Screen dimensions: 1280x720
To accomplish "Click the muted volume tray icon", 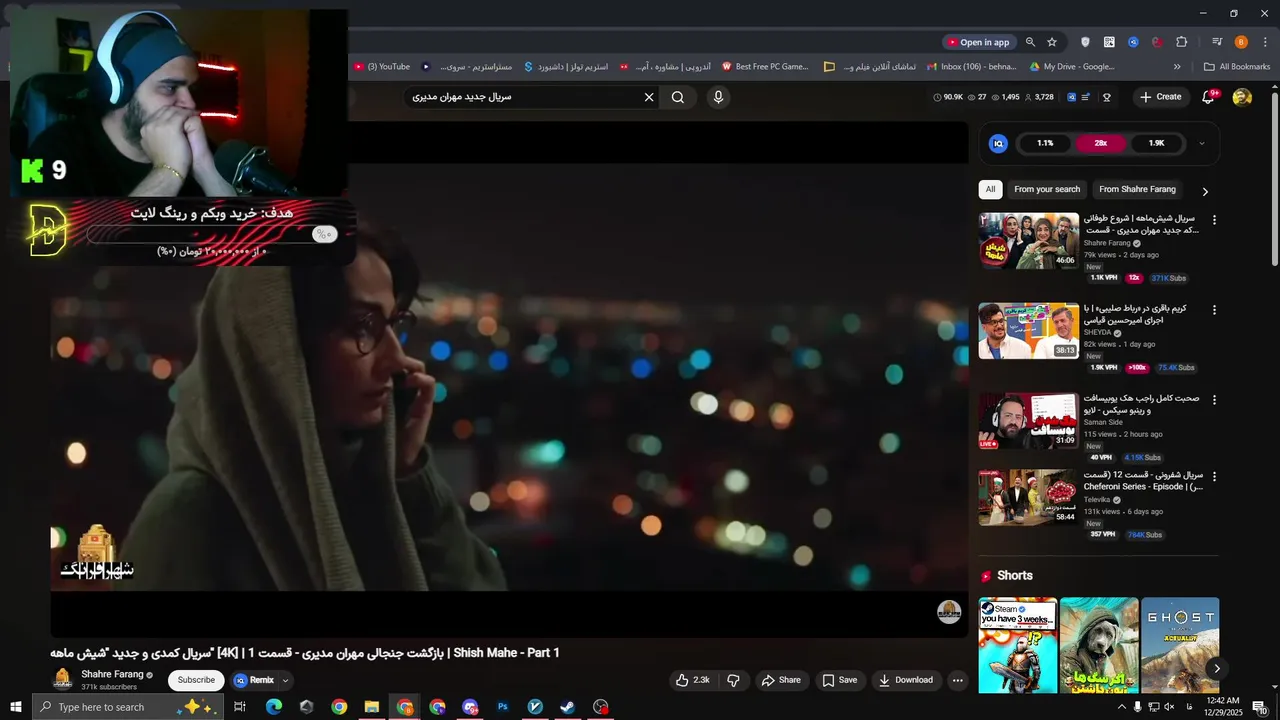I will 1169,707.
